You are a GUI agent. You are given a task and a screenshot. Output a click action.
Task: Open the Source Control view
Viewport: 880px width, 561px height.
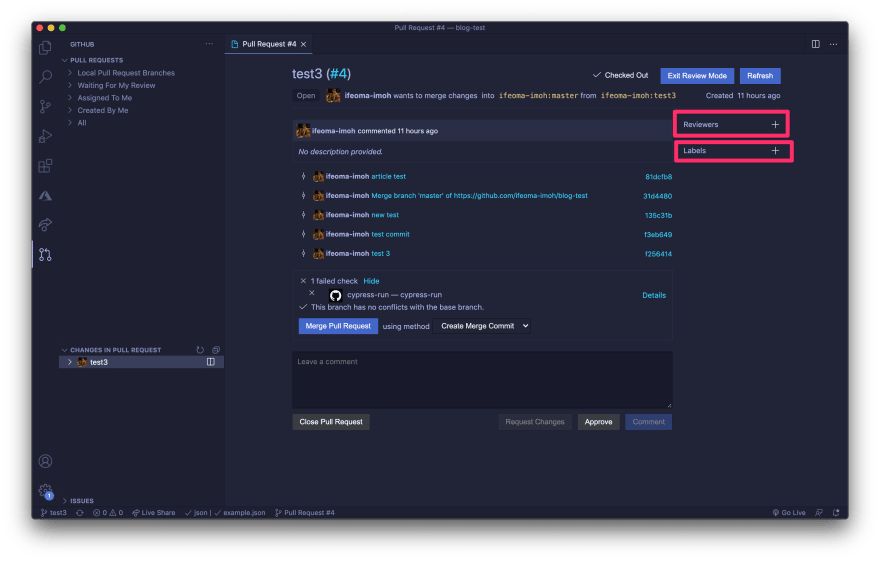(45, 106)
